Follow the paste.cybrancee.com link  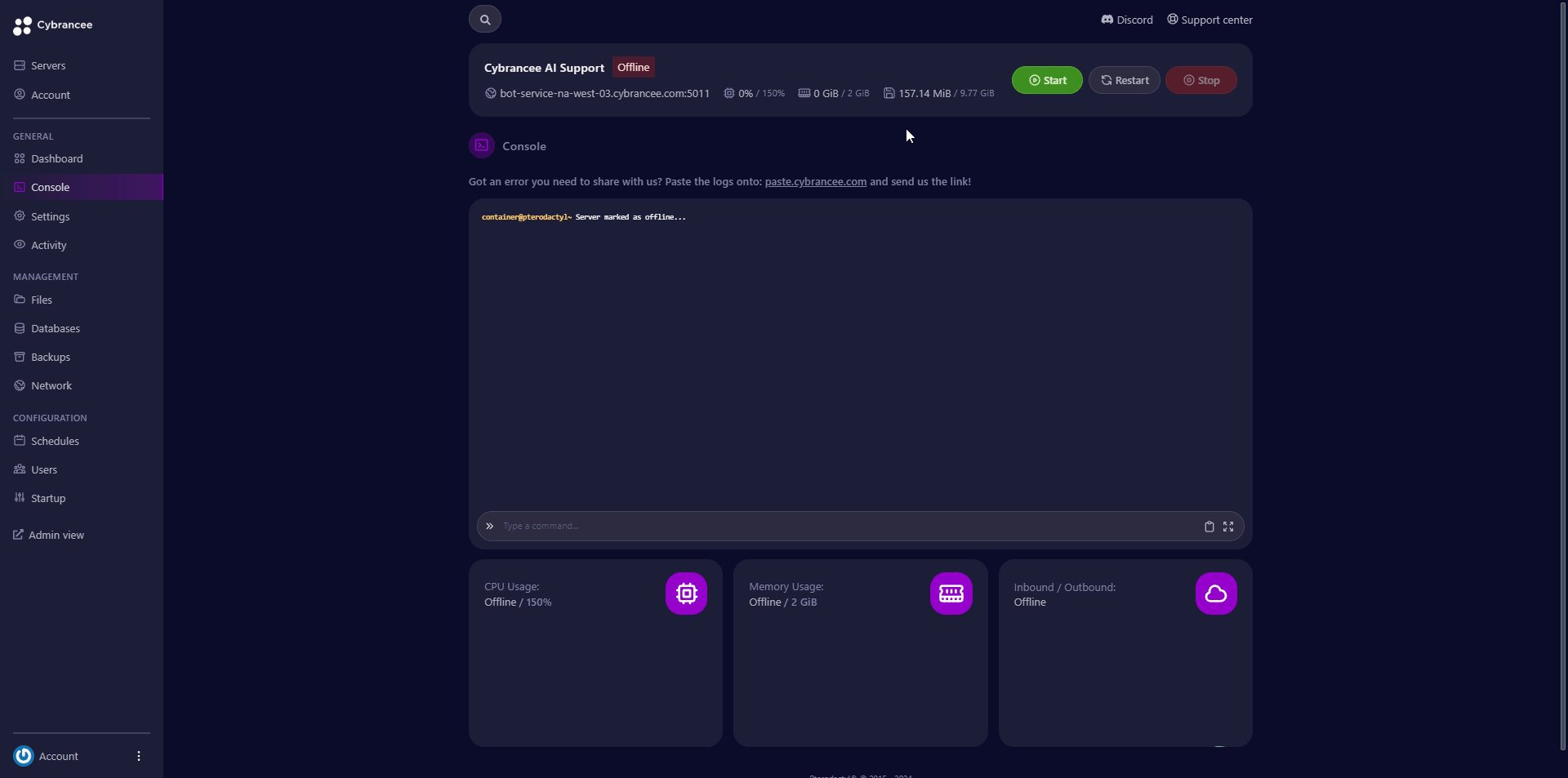coord(815,181)
